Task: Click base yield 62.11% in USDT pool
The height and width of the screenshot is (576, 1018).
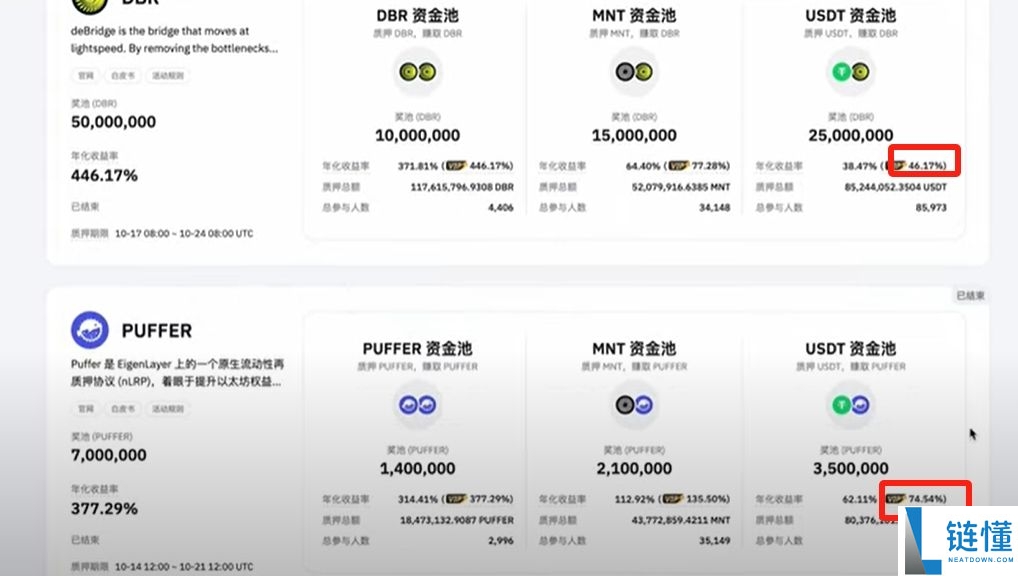Action: pos(860,499)
